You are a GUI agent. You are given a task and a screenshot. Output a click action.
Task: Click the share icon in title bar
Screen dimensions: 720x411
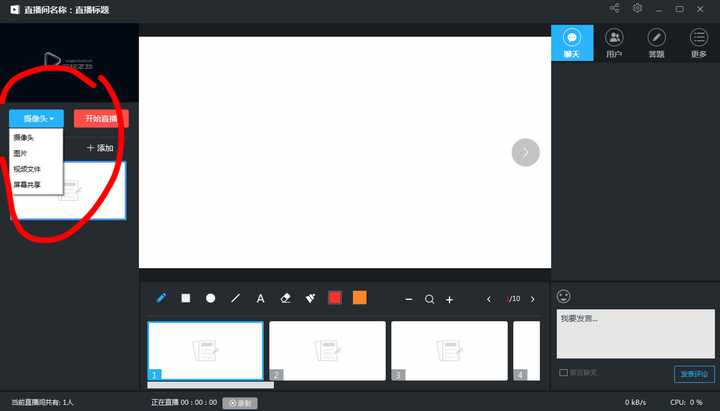coord(614,8)
